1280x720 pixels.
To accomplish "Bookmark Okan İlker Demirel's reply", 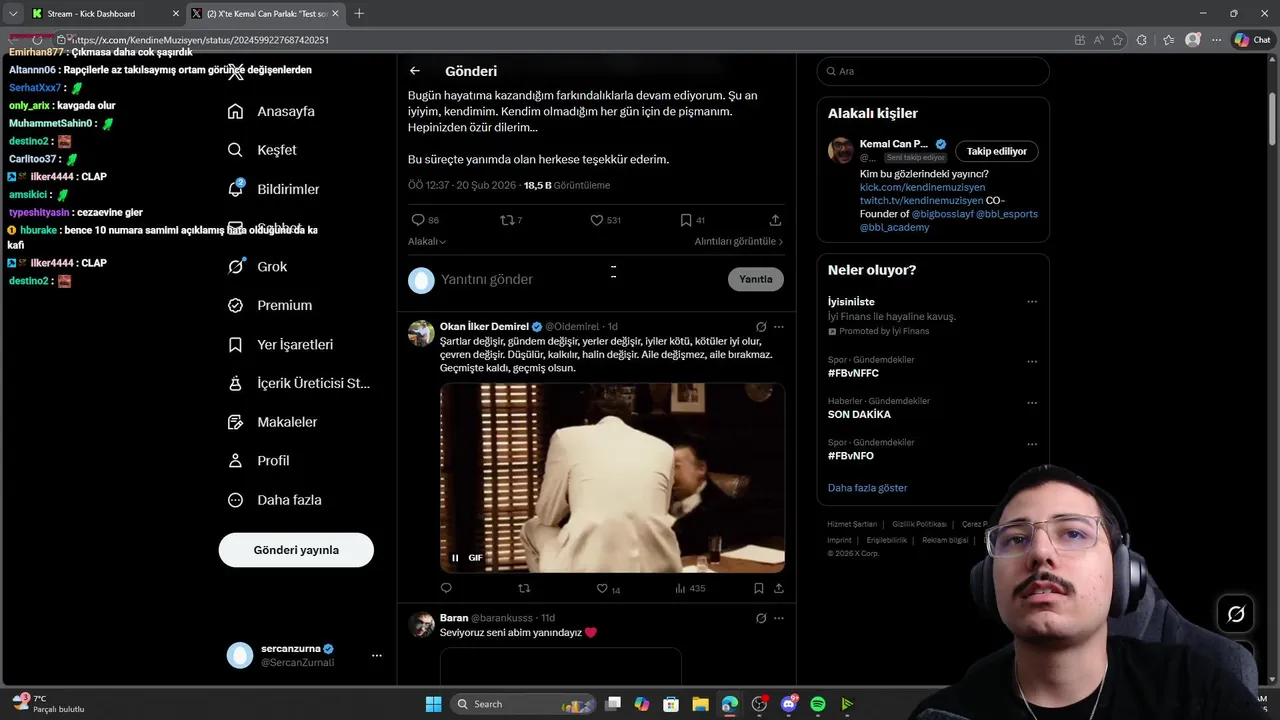I will pos(759,588).
